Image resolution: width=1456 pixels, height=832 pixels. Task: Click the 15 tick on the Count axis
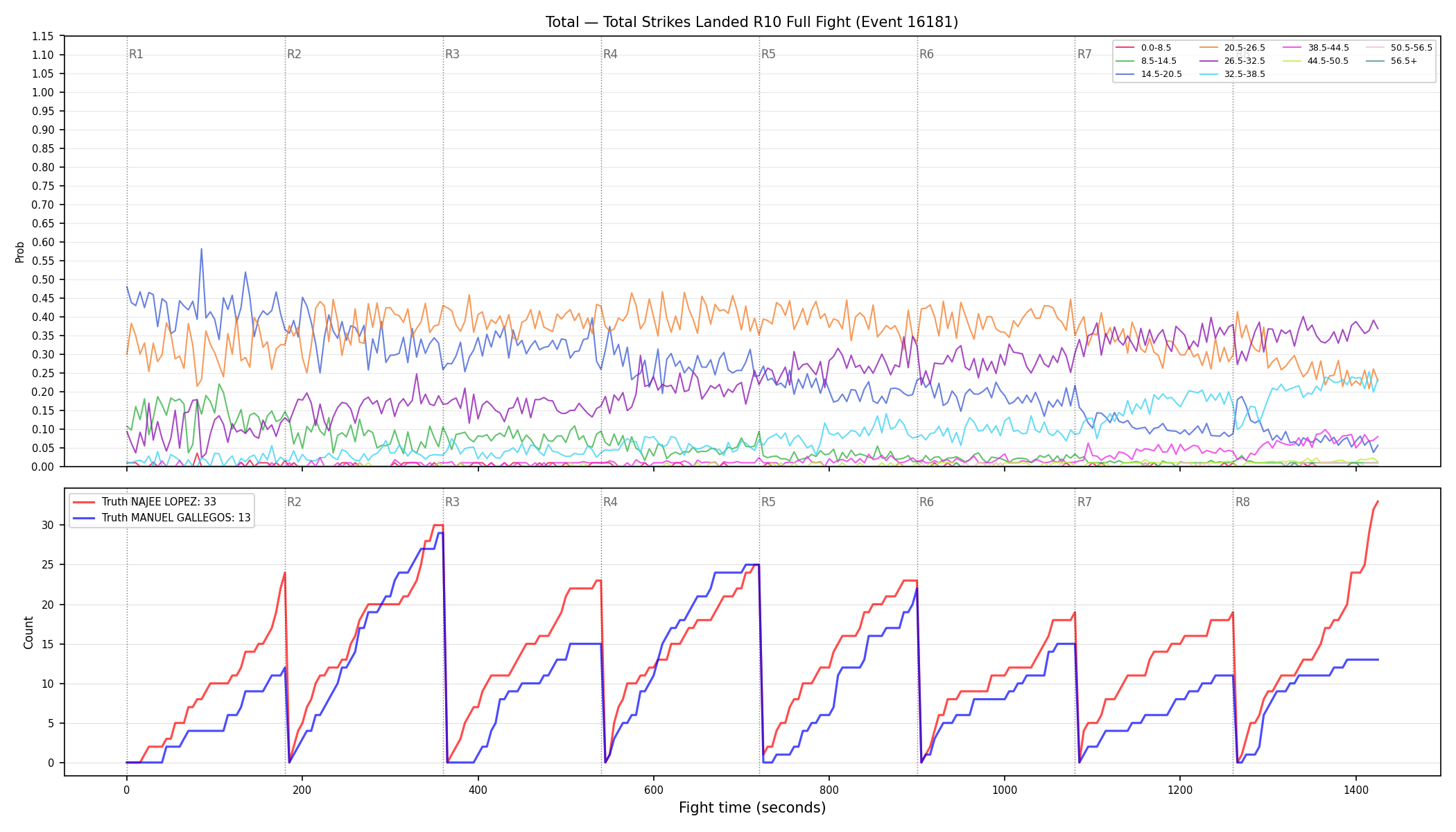pyautogui.click(x=48, y=644)
